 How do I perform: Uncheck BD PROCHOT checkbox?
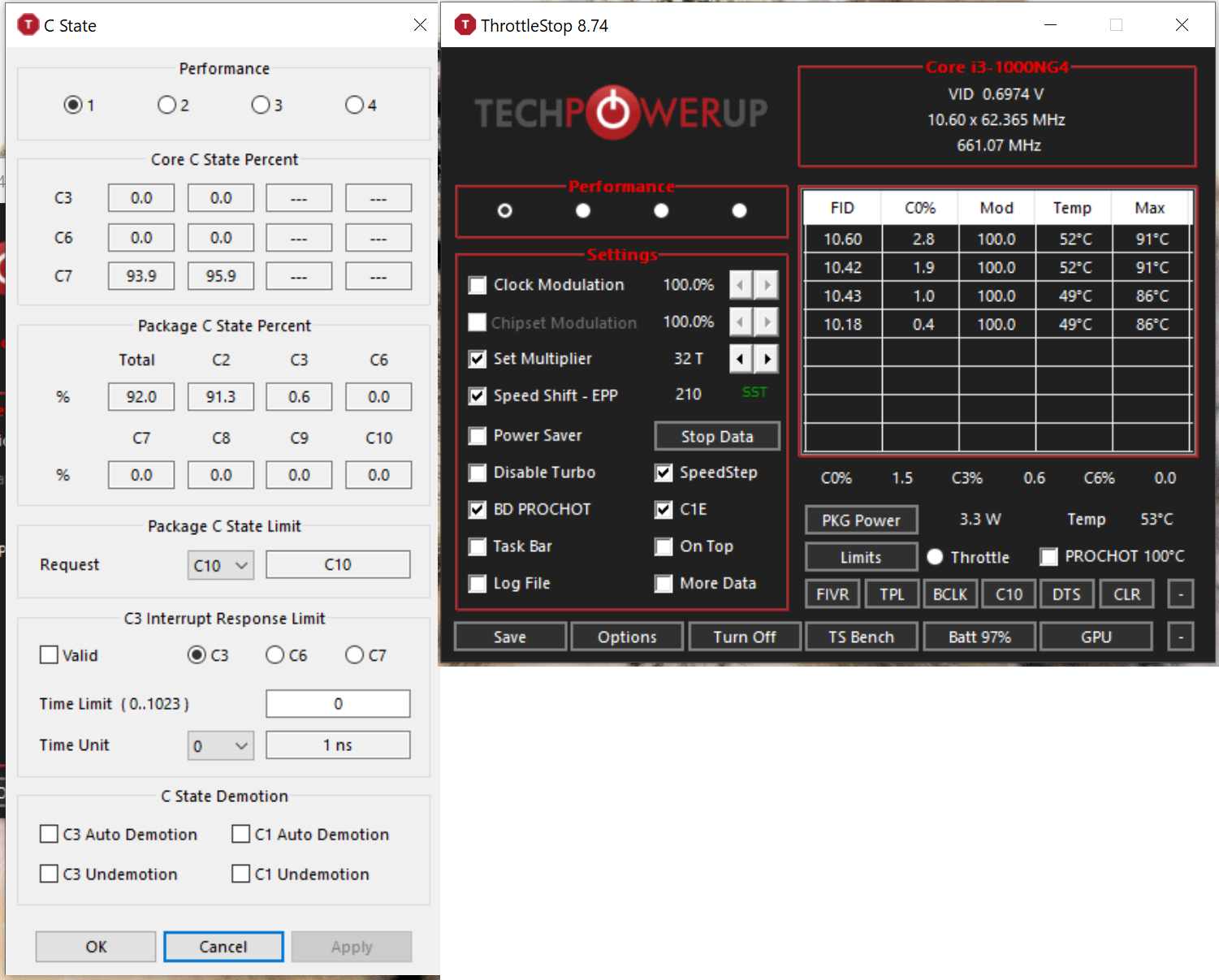point(478,510)
